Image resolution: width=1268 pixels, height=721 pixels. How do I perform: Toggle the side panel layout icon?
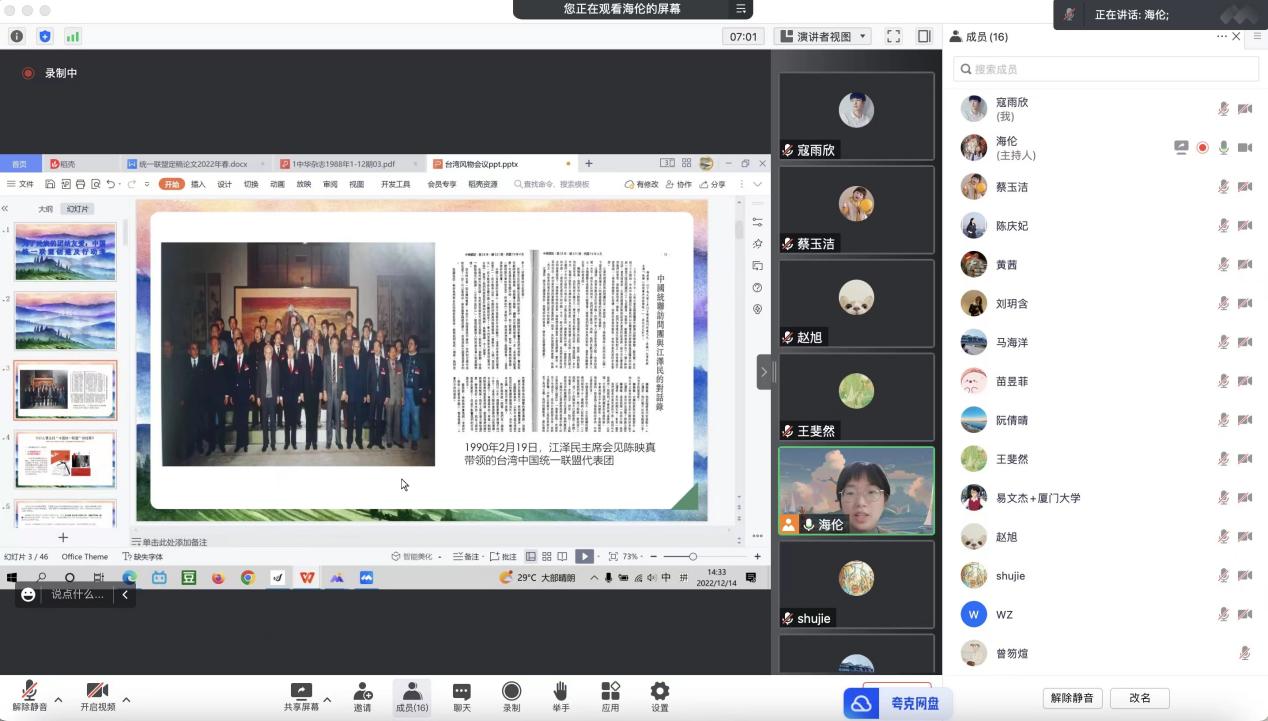pos(924,36)
